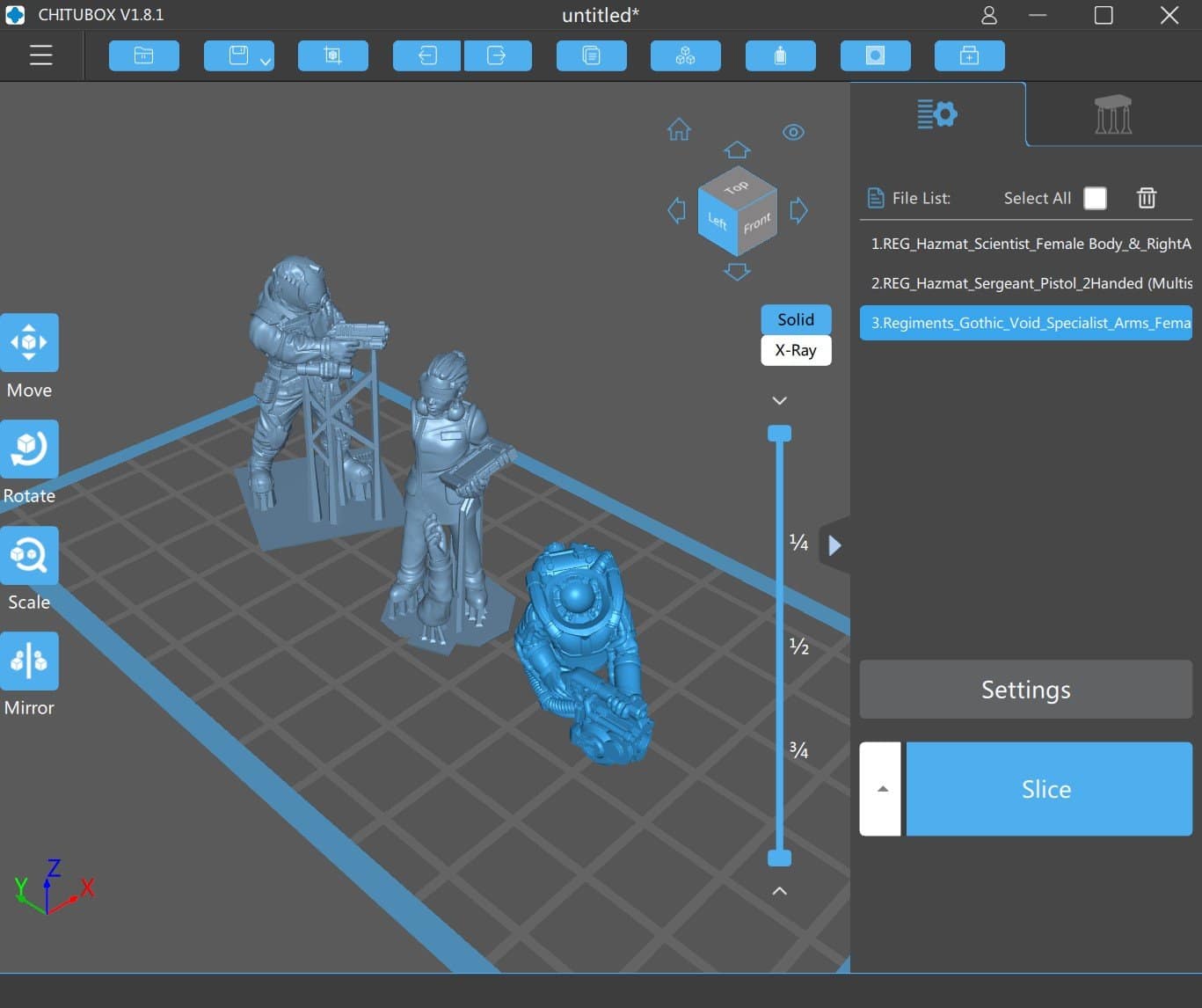Expand the arrow next to Slice

tap(881, 789)
